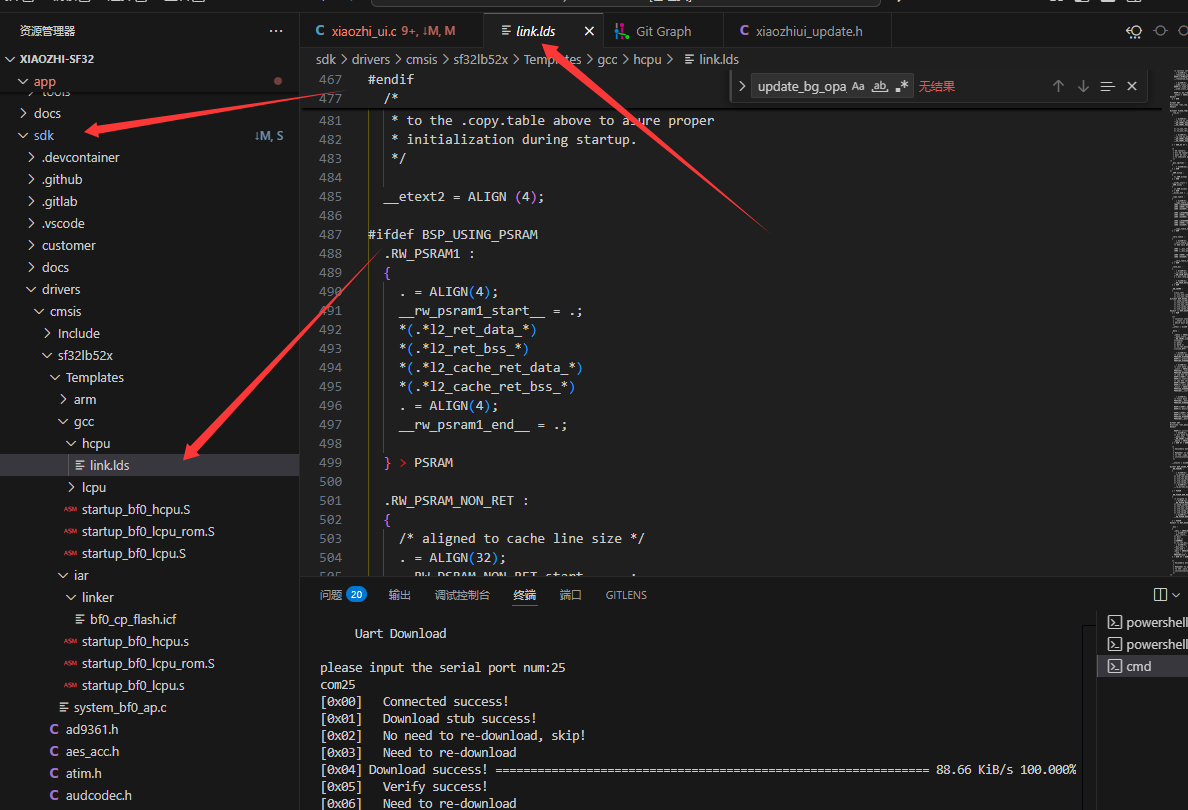
Task: Expand the Include folder
Action: pyautogui.click(x=47, y=333)
